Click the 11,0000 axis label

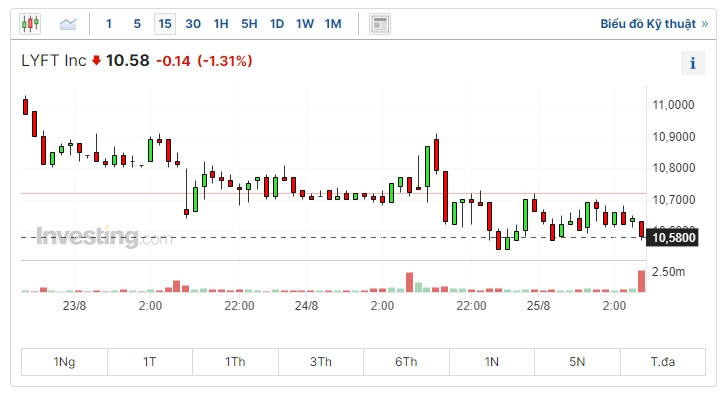tap(673, 105)
